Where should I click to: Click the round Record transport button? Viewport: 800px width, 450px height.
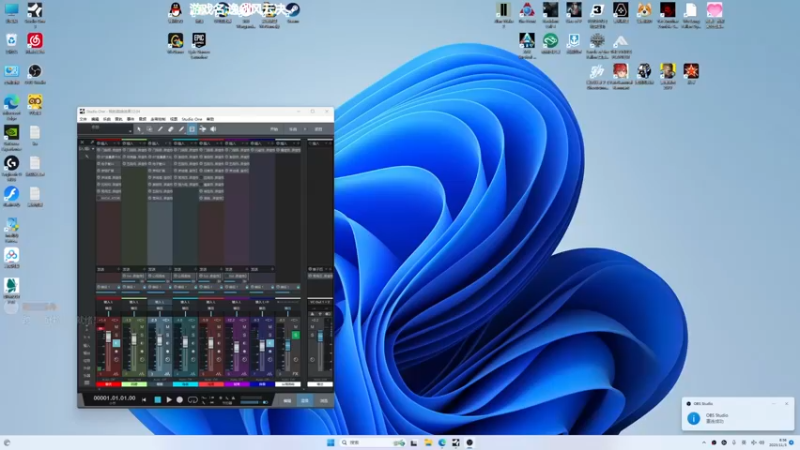(180, 399)
